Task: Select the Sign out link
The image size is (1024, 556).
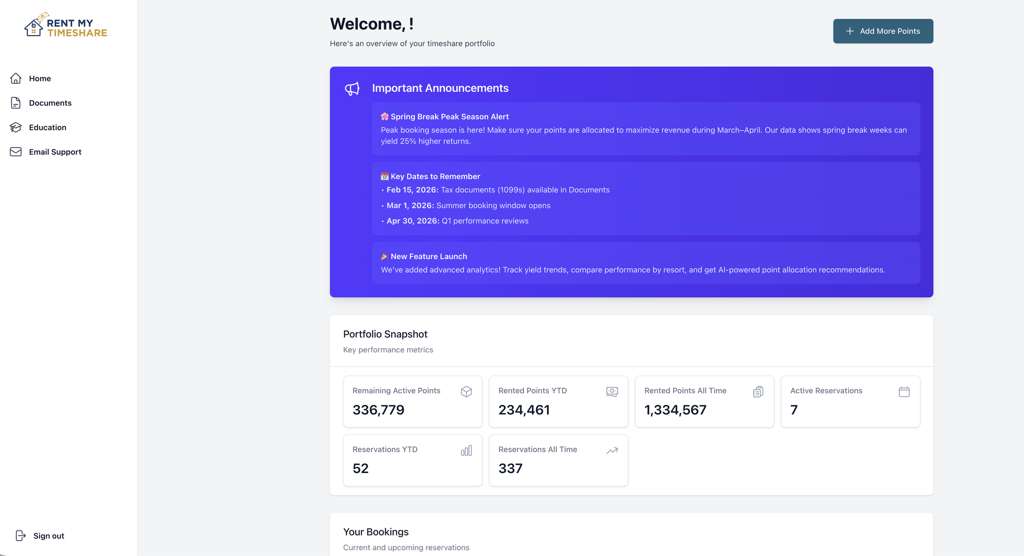Action: point(48,536)
